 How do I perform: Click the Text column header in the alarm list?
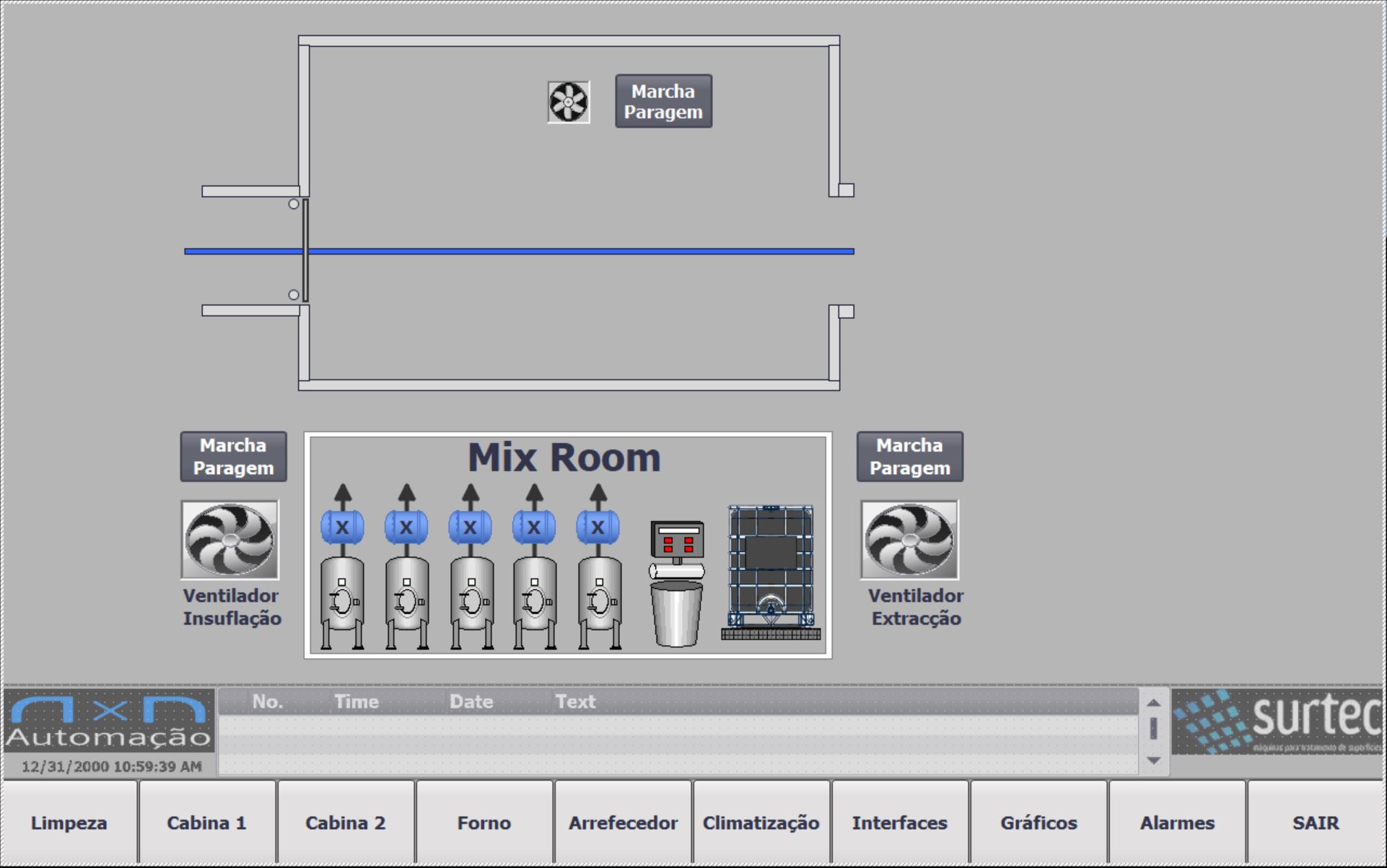(x=575, y=701)
